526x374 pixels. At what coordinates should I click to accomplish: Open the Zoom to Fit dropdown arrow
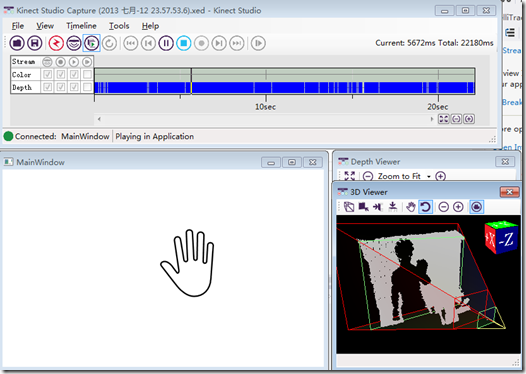[429, 176]
